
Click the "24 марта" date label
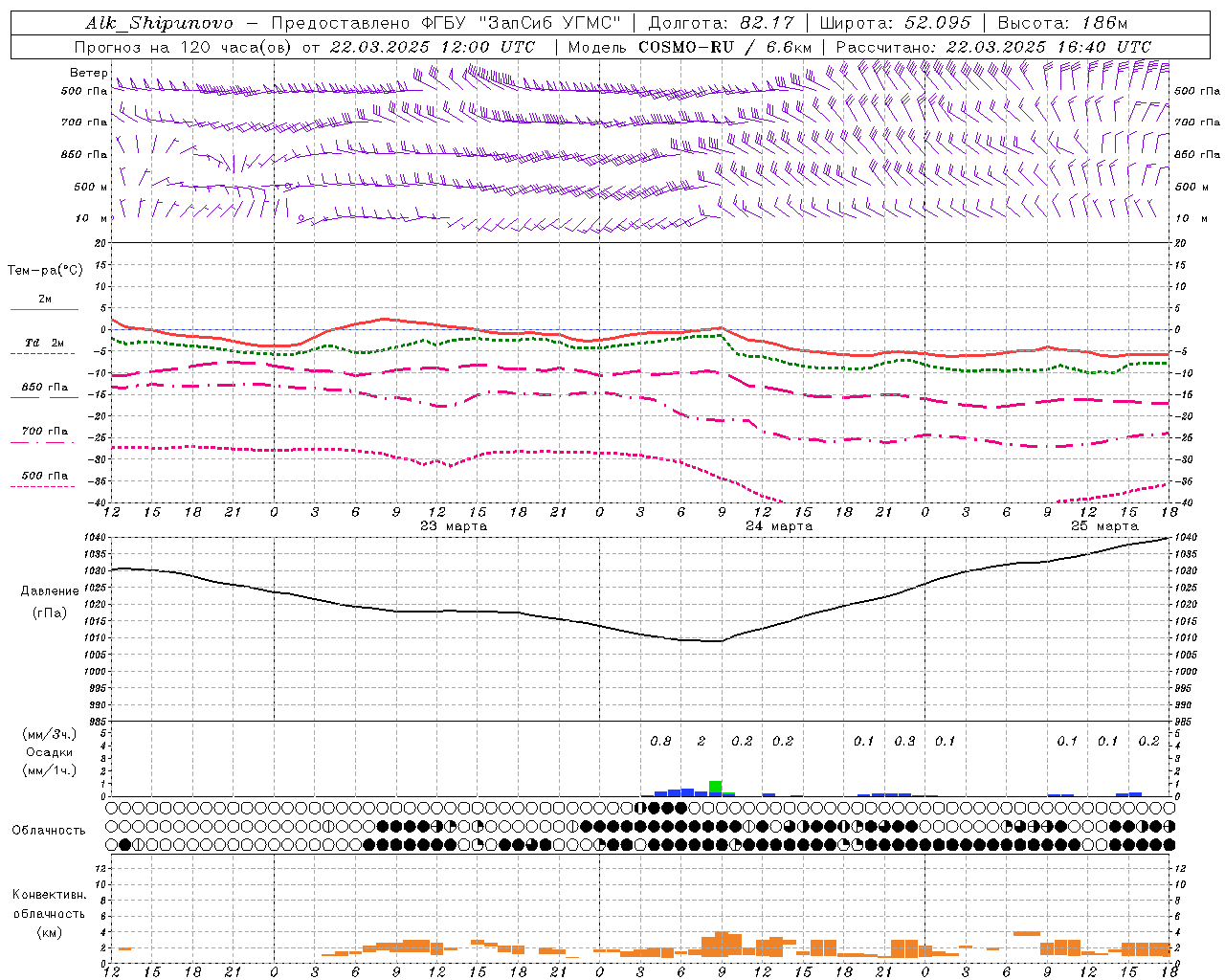(779, 526)
